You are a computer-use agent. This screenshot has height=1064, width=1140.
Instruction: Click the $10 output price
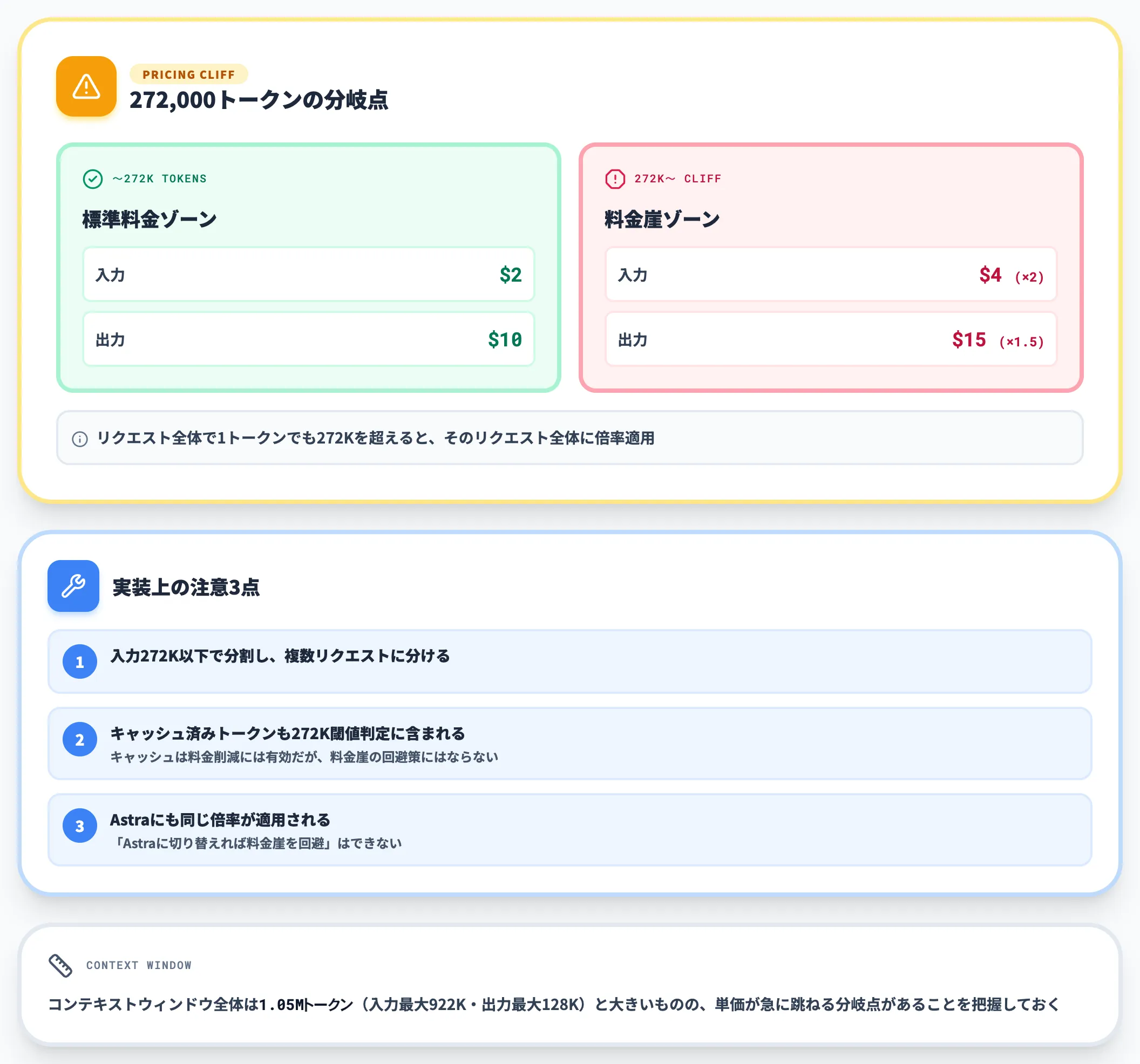coord(505,339)
